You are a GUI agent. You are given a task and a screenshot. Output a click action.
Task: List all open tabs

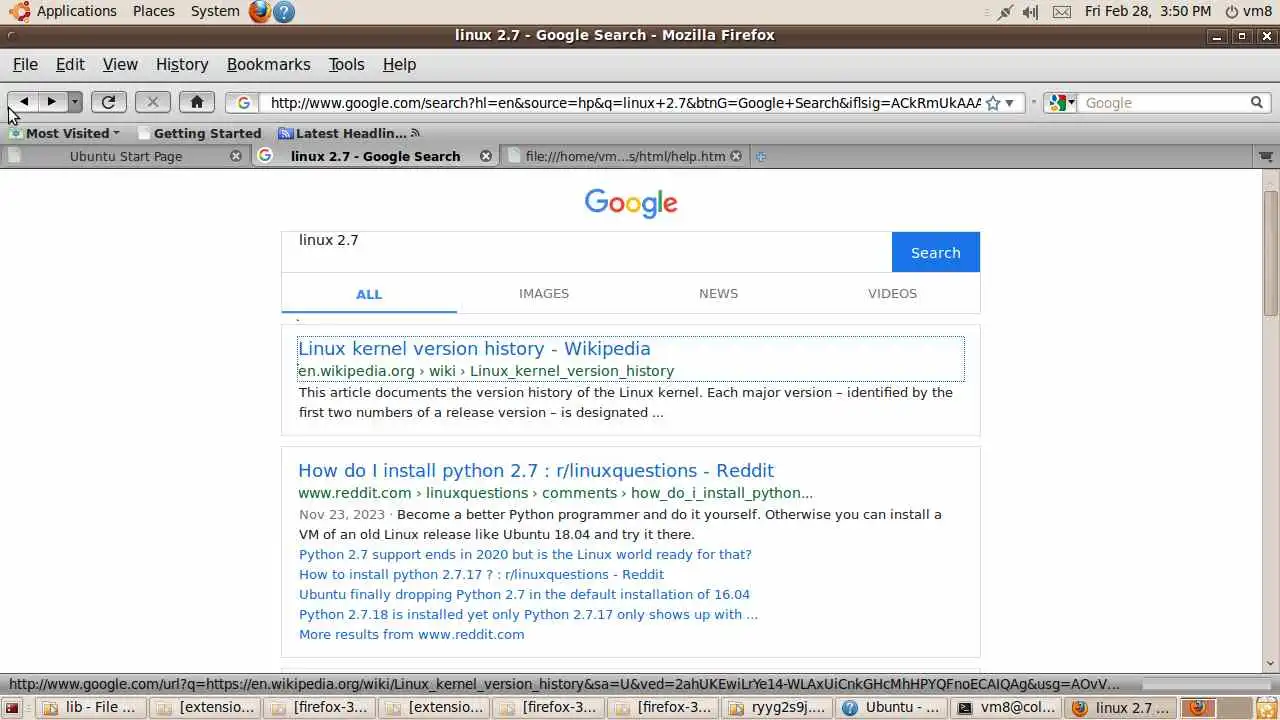[1265, 156]
